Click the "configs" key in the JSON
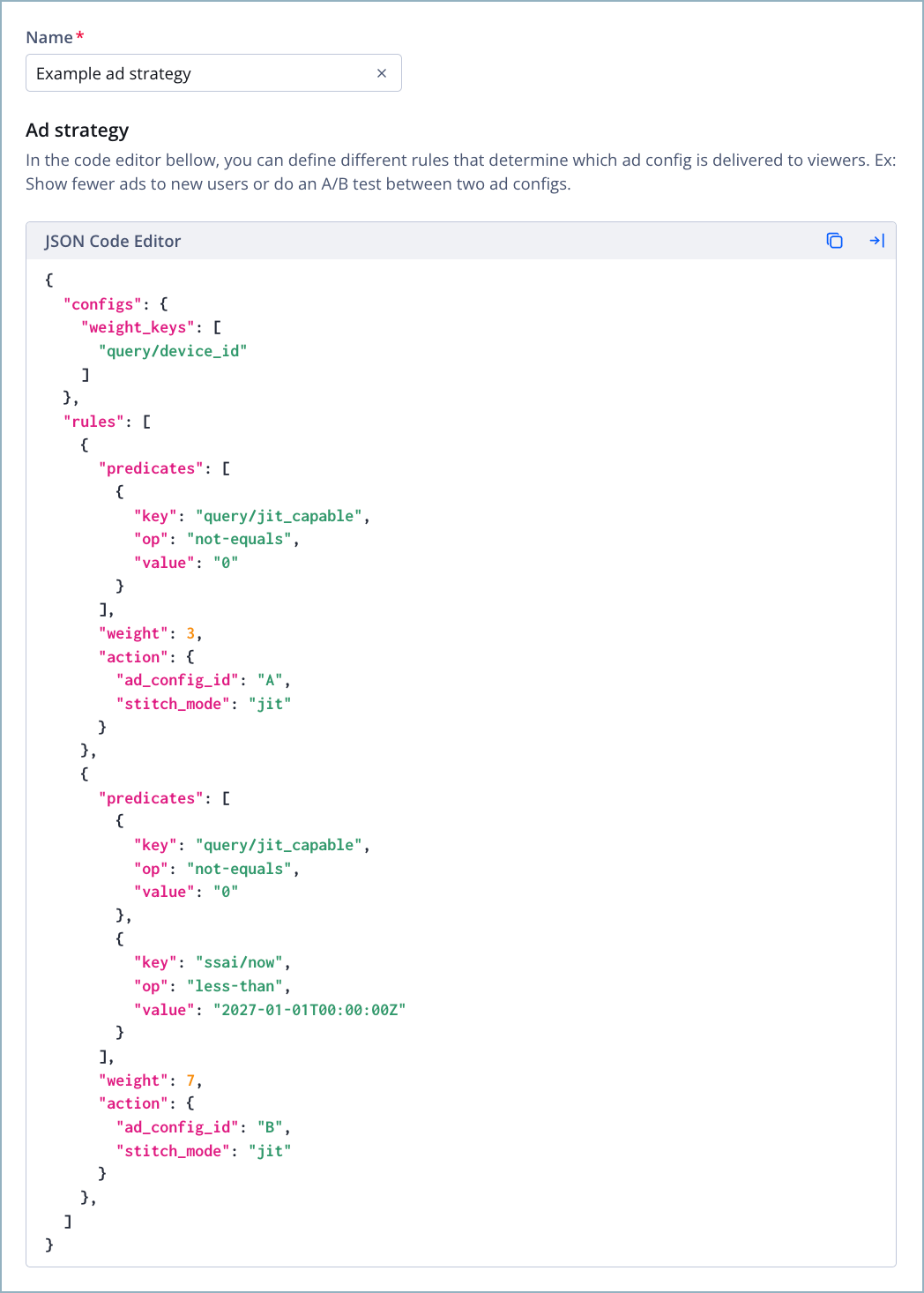 (100, 303)
